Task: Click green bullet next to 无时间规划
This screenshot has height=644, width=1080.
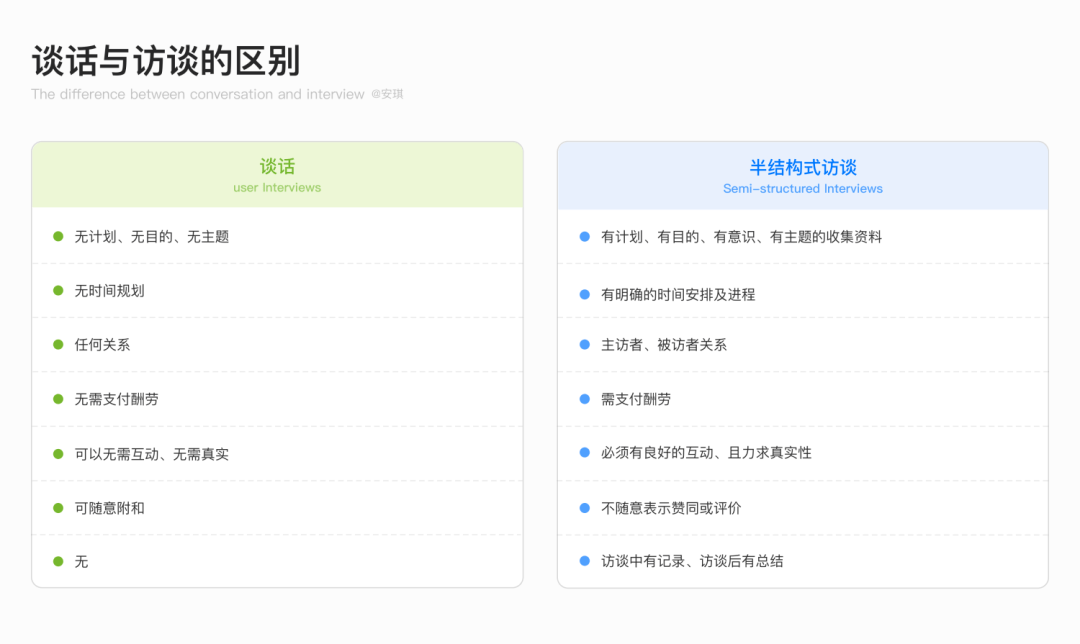Action: point(59,291)
